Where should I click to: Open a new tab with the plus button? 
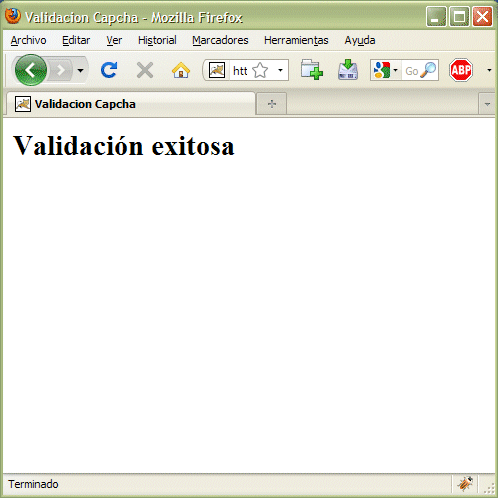[272, 104]
